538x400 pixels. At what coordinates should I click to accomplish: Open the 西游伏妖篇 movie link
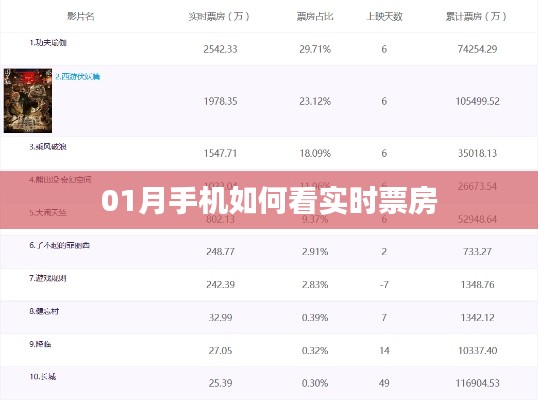click(78, 77)
